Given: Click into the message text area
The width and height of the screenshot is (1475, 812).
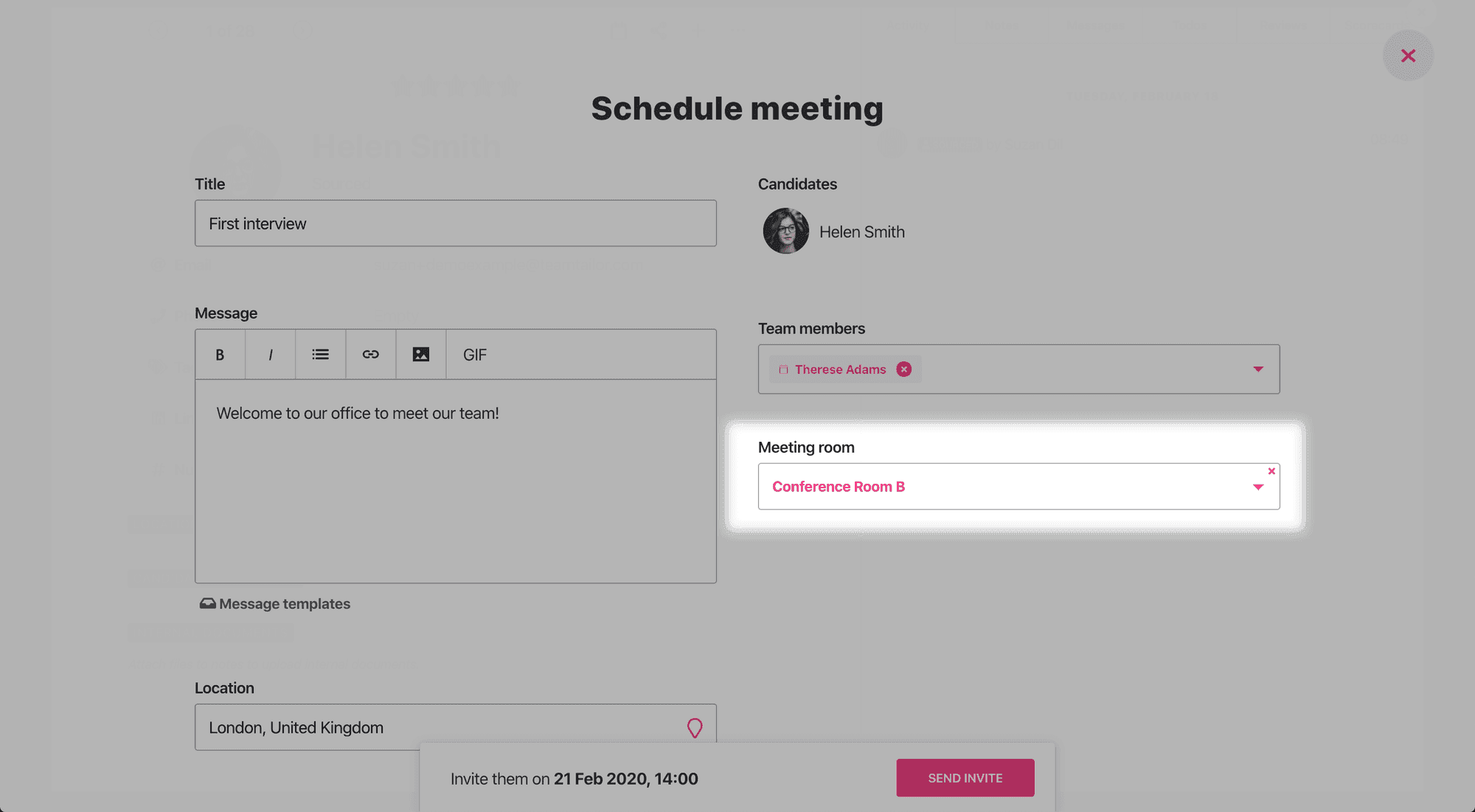Looking at the screenshot, I should pos(456,481).
